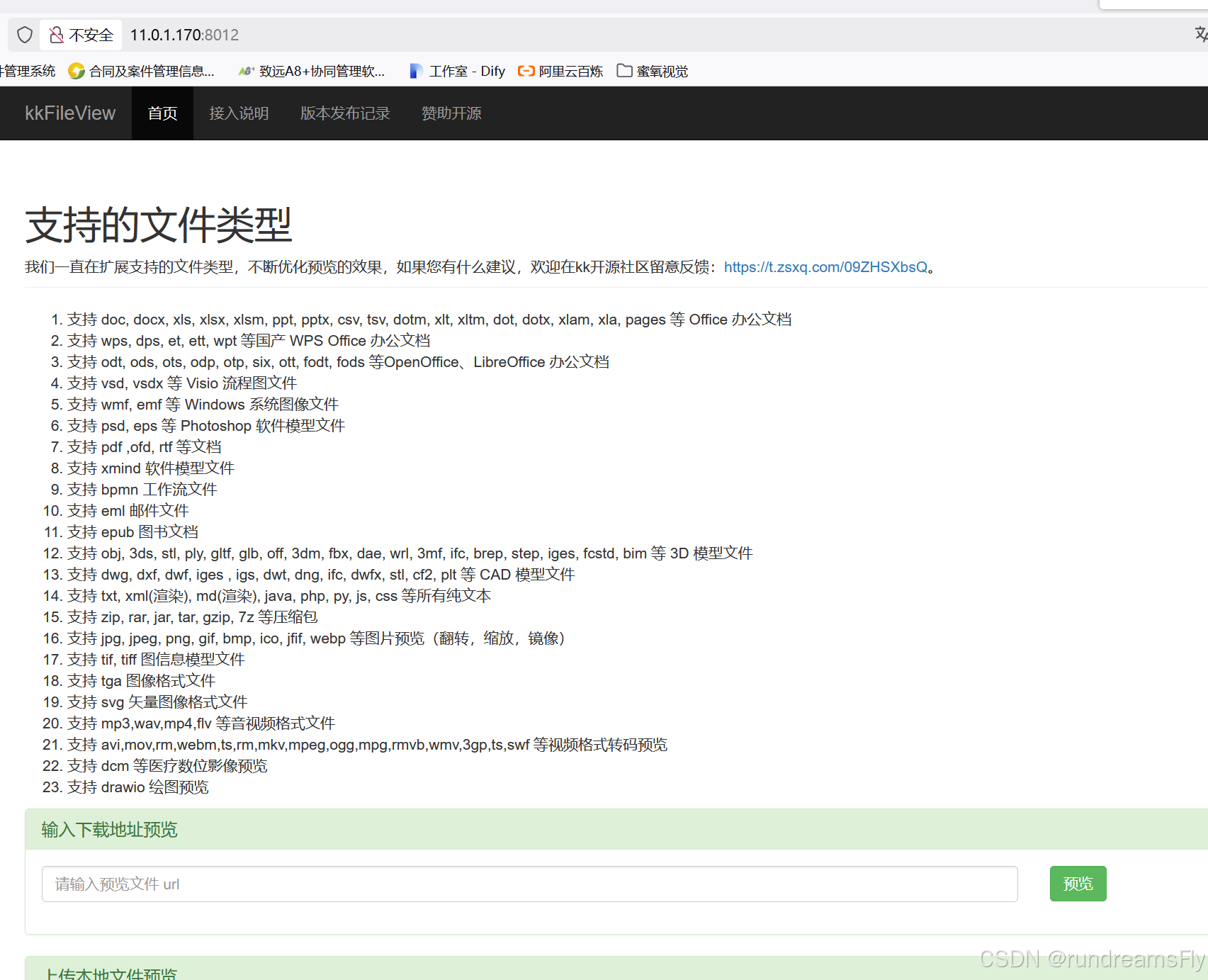Click the insecure connection padlock icon
Image resolution: width=1208 pixels, height=980 pixels.
coord(57,35)
